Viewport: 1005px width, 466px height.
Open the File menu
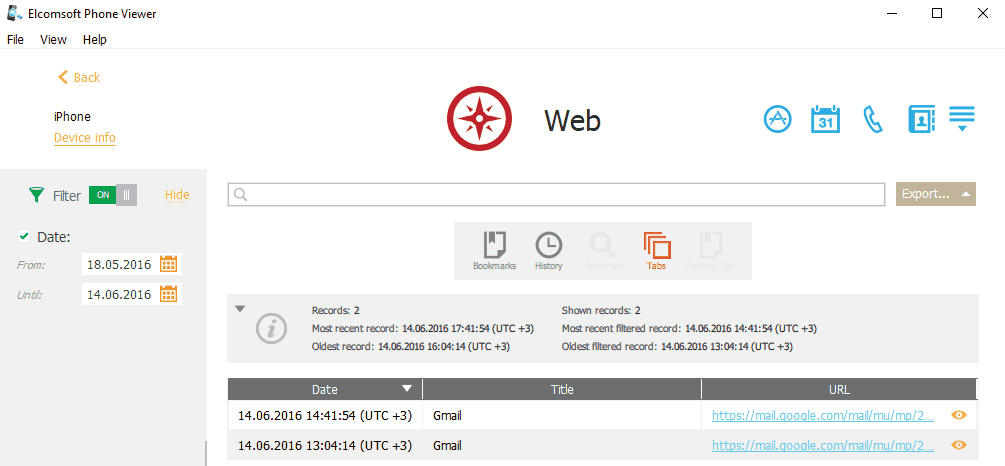[x=15, y=40]
